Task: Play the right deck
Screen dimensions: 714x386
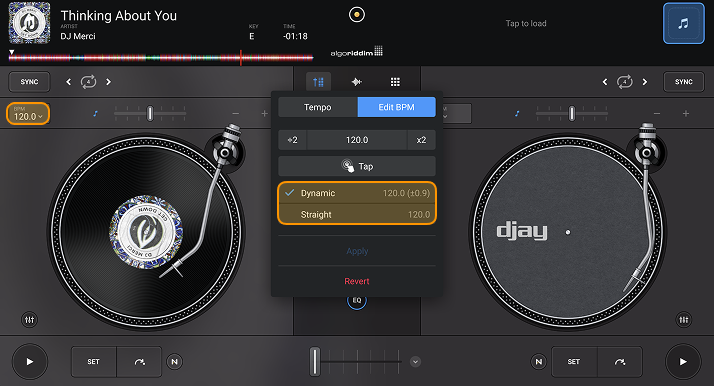Action: pyautogui.click(x=683, y=362)
